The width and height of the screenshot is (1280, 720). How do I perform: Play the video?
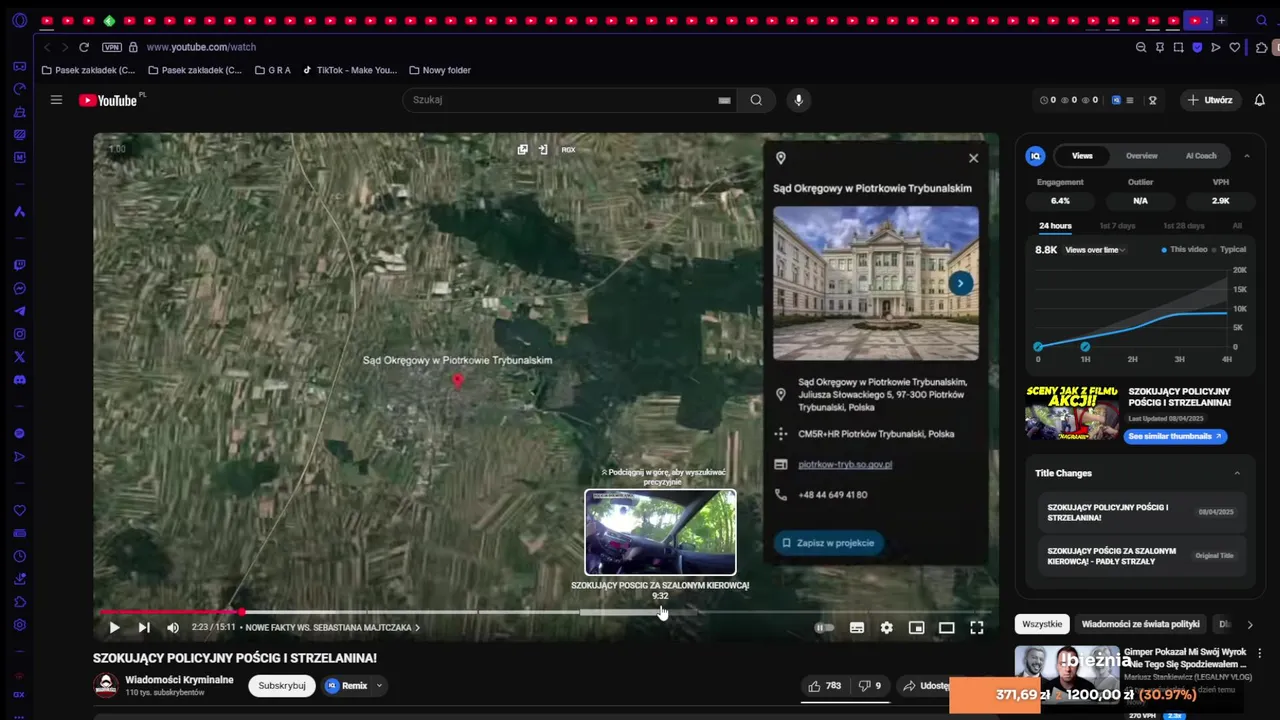[x=114, y=628]
